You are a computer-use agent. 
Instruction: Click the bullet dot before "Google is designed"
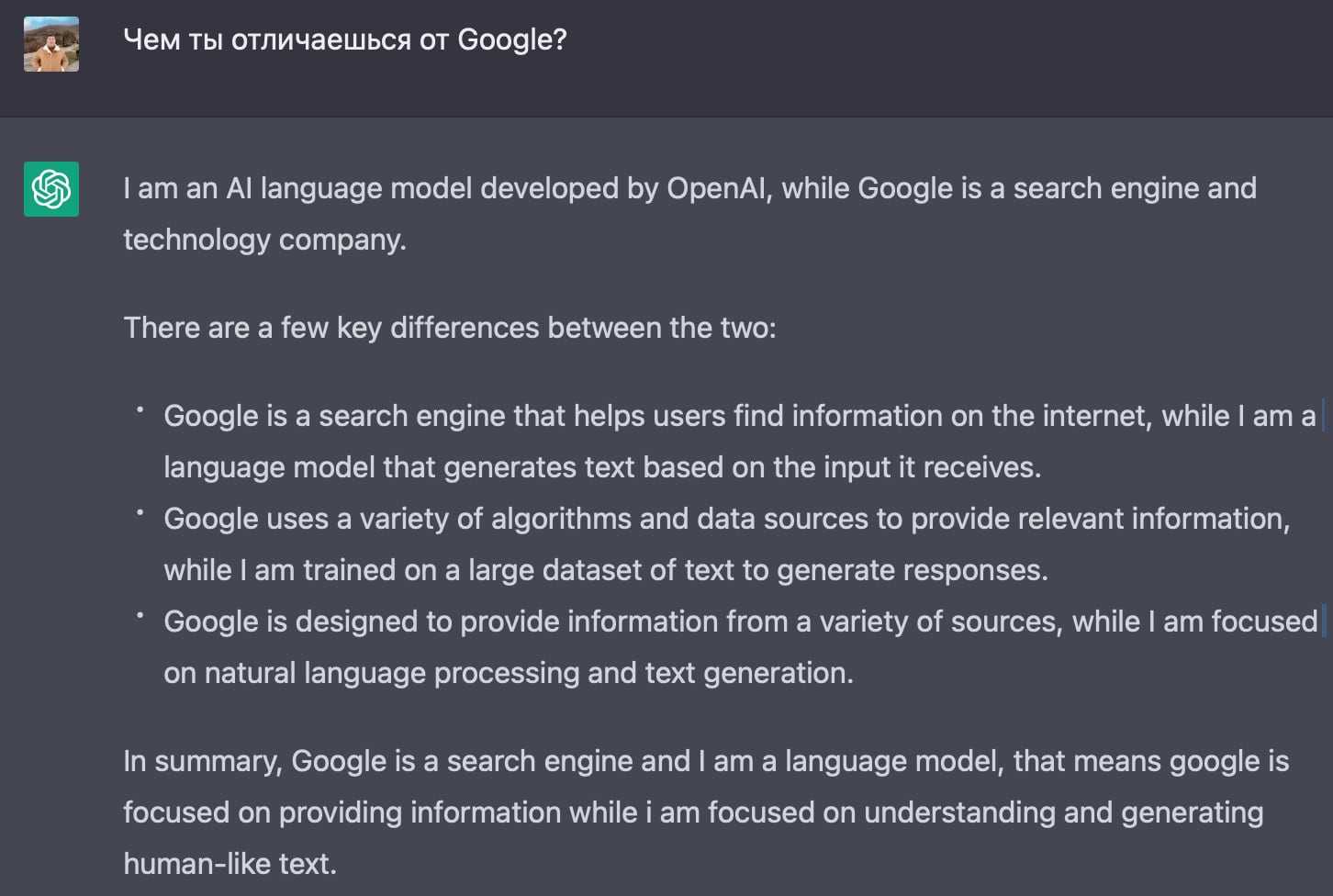140,616
